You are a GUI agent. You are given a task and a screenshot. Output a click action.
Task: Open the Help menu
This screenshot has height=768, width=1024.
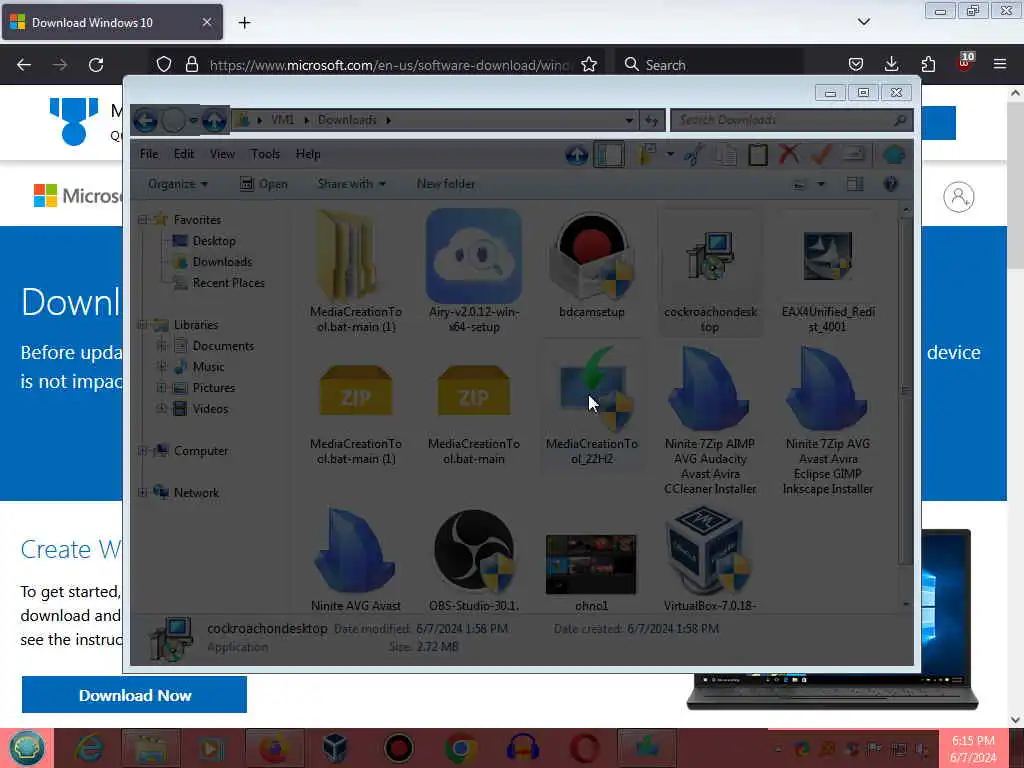308,154
